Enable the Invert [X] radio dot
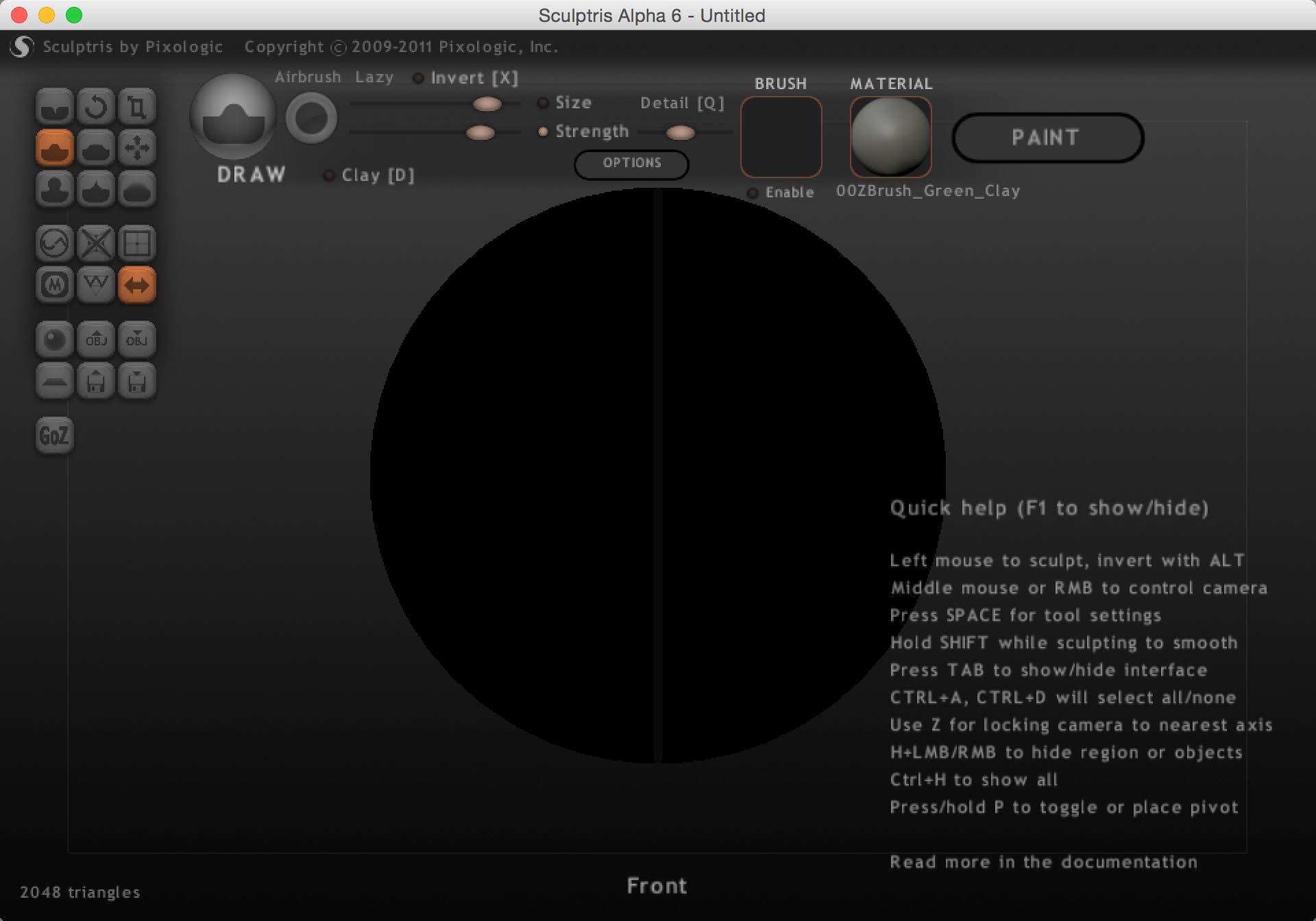This screenshot has height=921, width=1316. [x=417, y=78]
